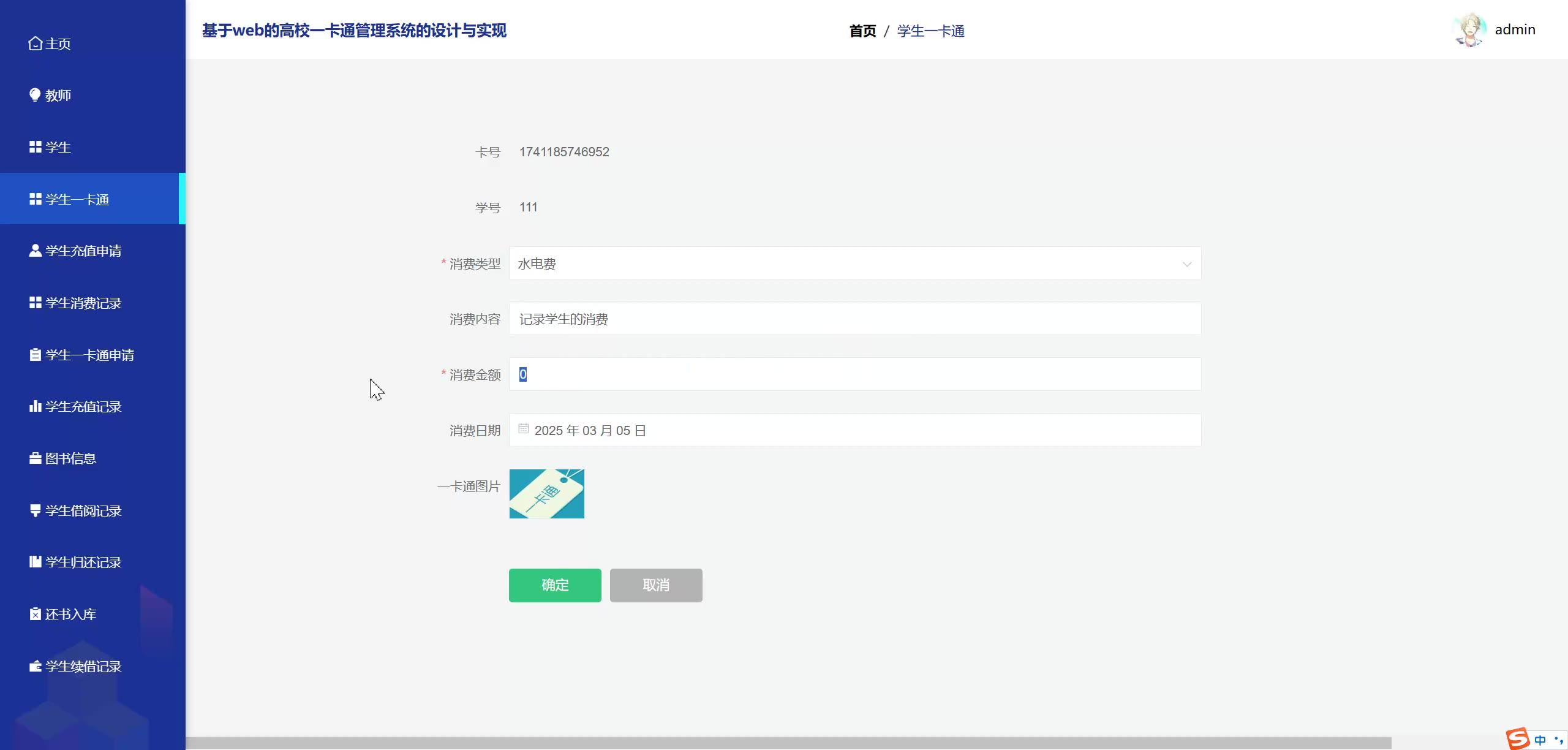Image resolution: width=1568 pixels, height=750 pixels.
Task: Click the briefcase icon beside 图书信息
Action: (x=35, y=458)
